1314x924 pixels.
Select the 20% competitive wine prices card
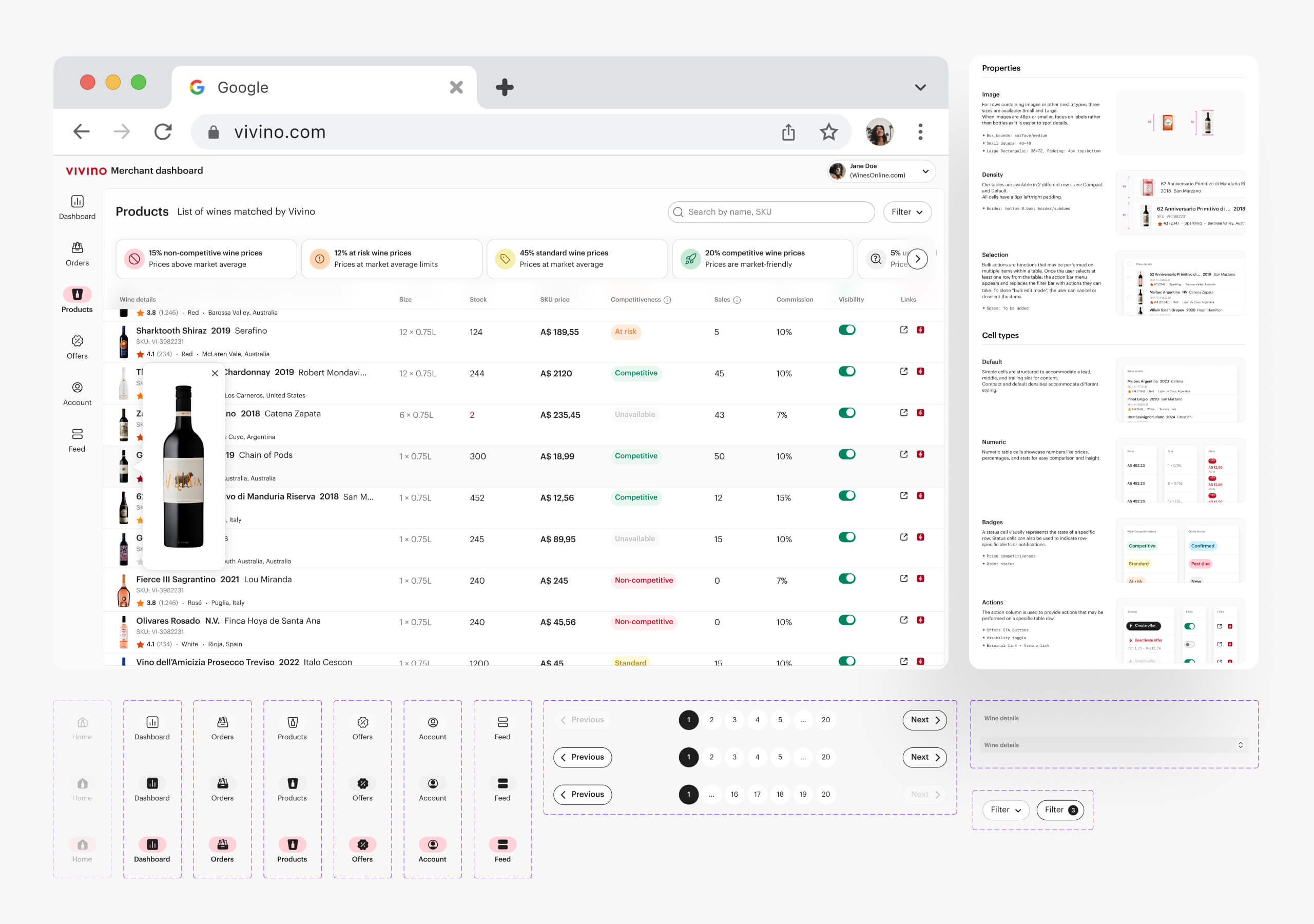762,259
